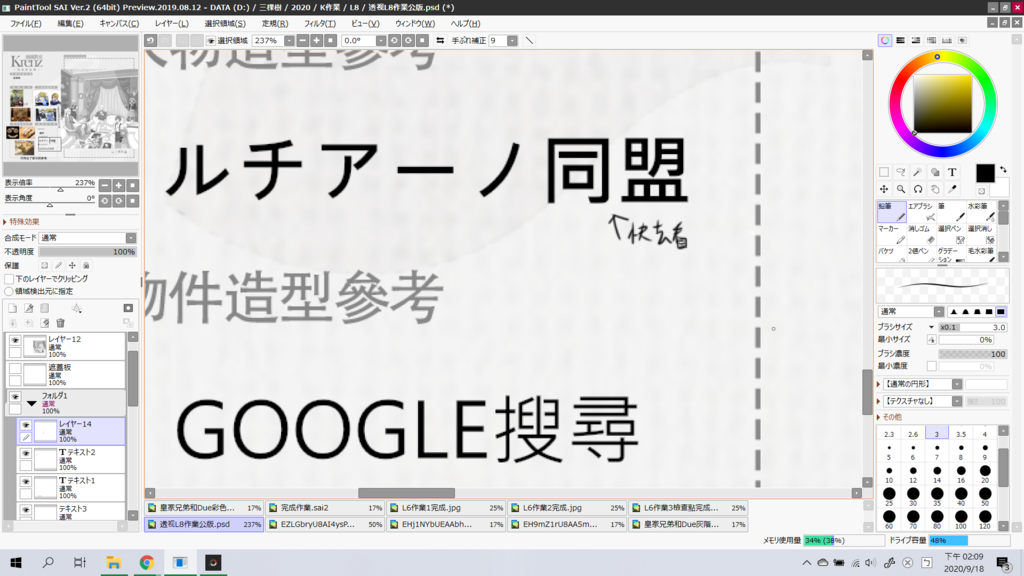Swap foreground and background colors

(1003, 170)
